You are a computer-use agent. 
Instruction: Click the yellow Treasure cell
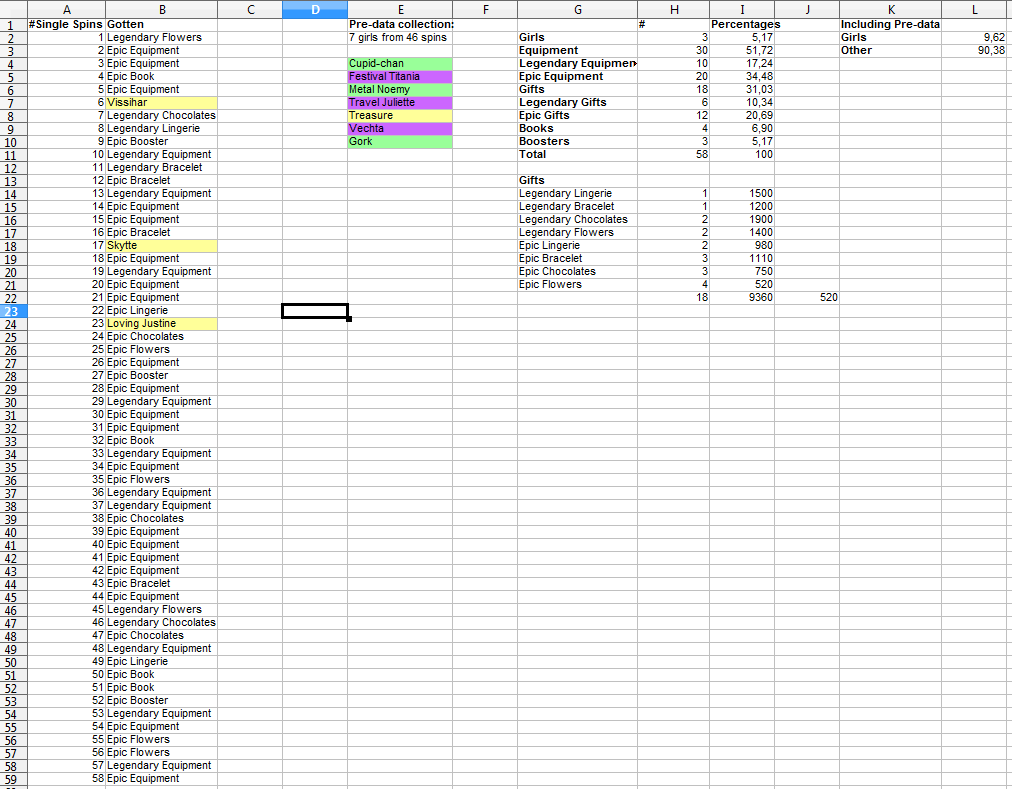point(399,115)
